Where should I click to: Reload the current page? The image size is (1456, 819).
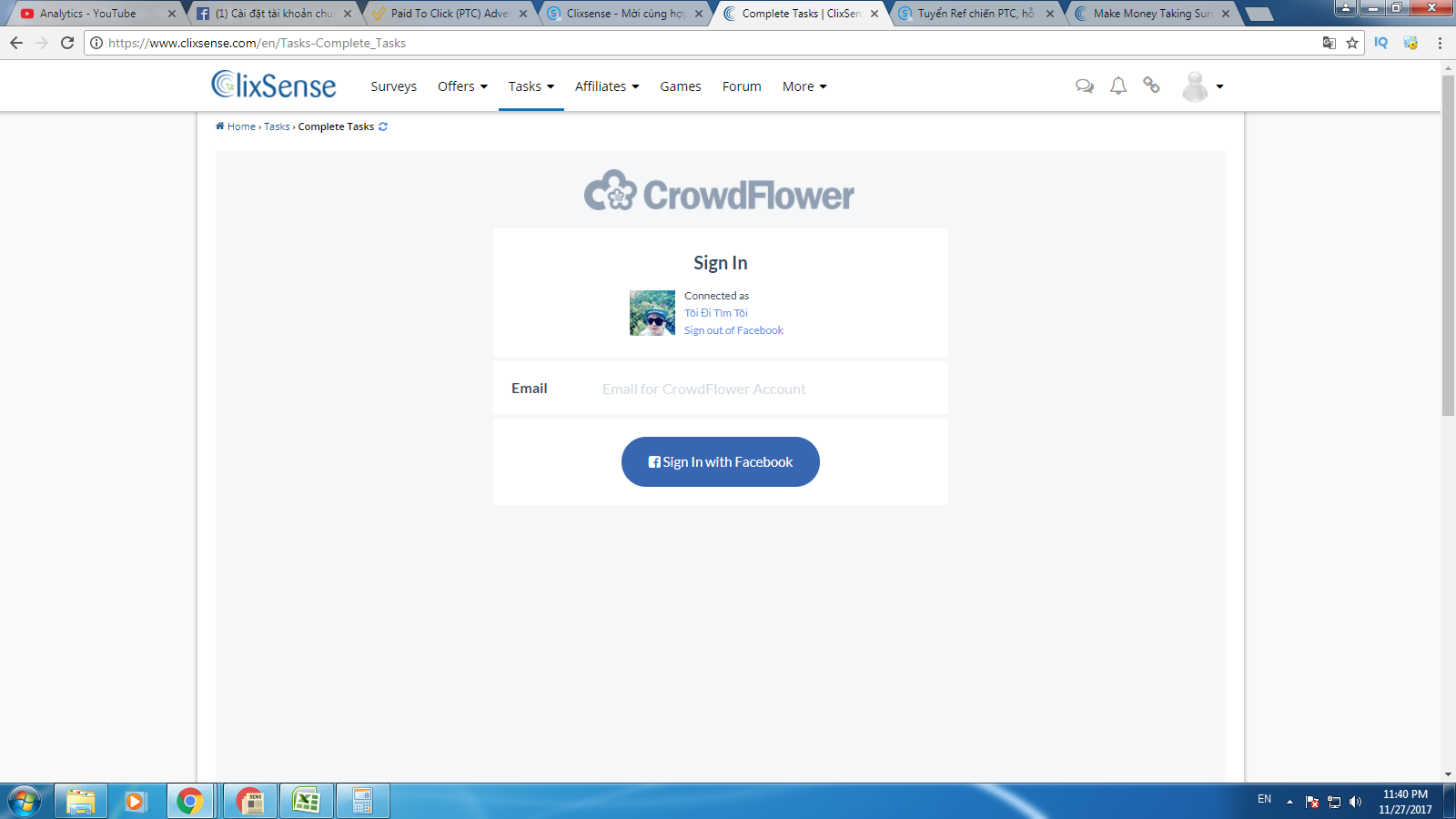click(67, 43)
